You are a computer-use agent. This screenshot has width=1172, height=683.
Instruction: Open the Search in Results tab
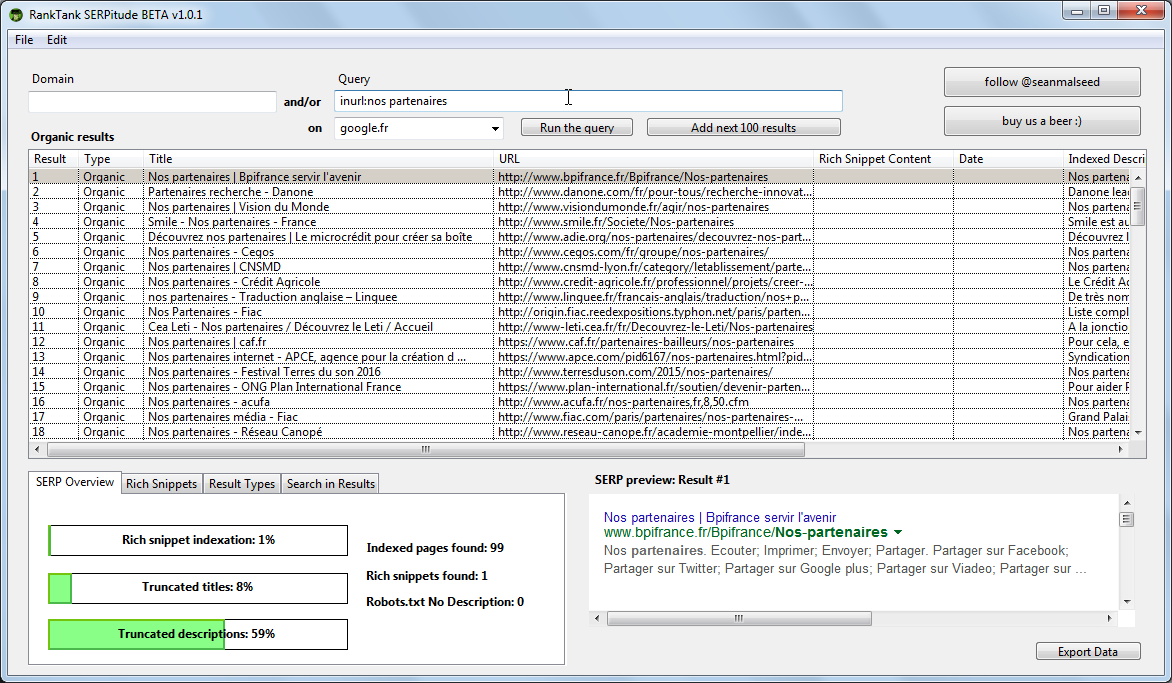330,484
